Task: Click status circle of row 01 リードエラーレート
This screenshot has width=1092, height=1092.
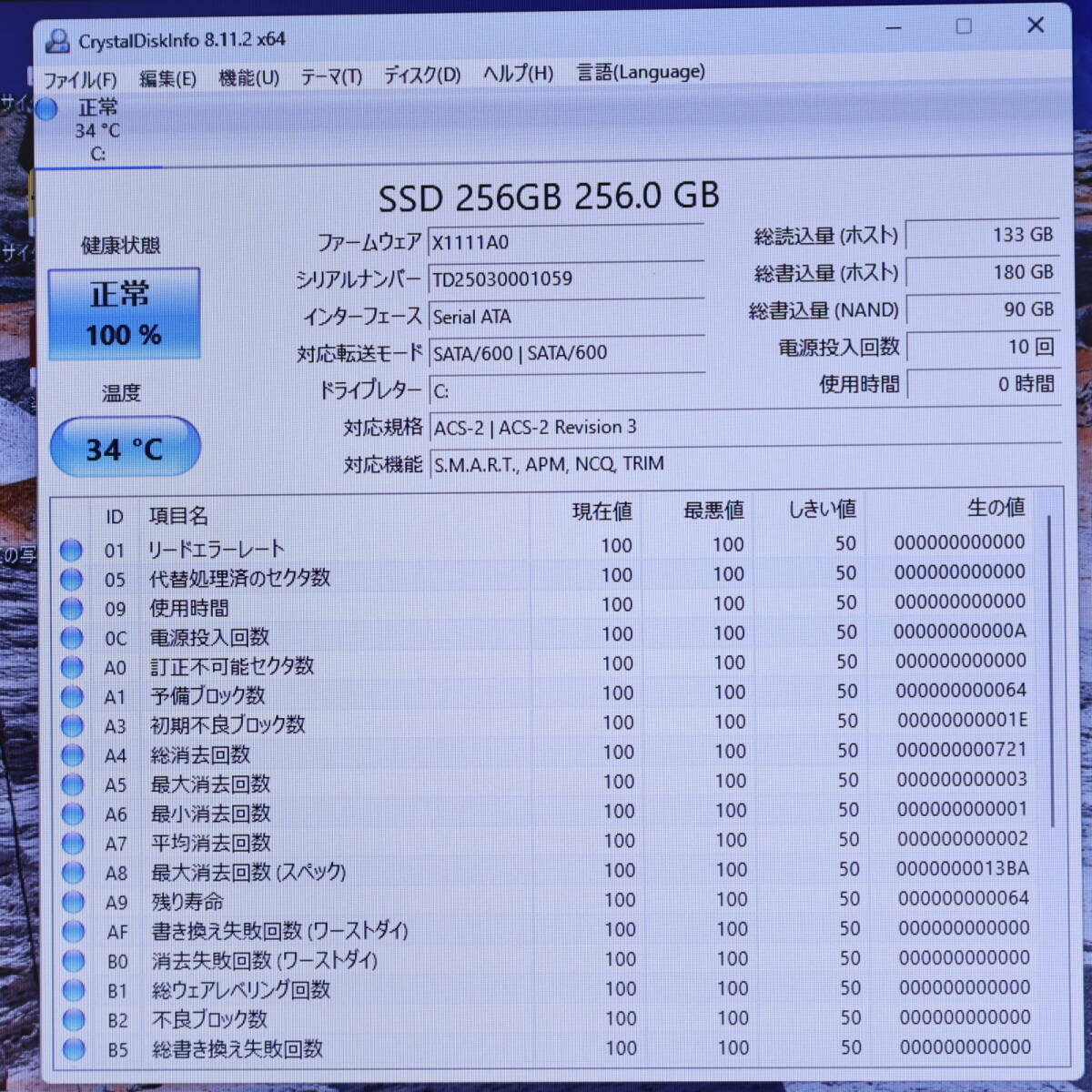Action: [x=71, y=550]
